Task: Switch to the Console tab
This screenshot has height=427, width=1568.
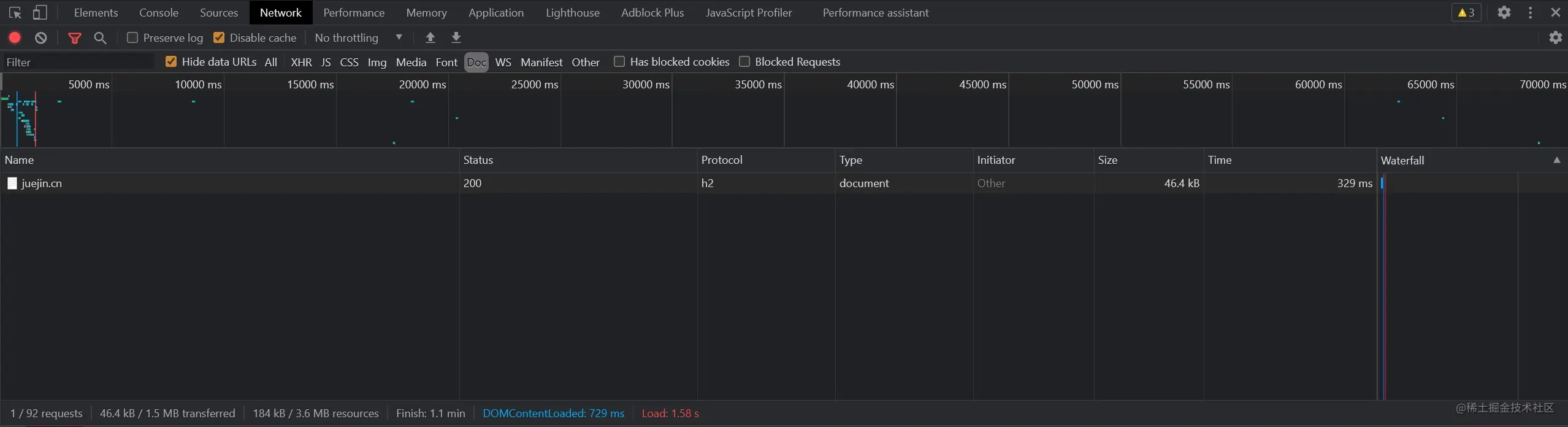Action: click(159, 12)
